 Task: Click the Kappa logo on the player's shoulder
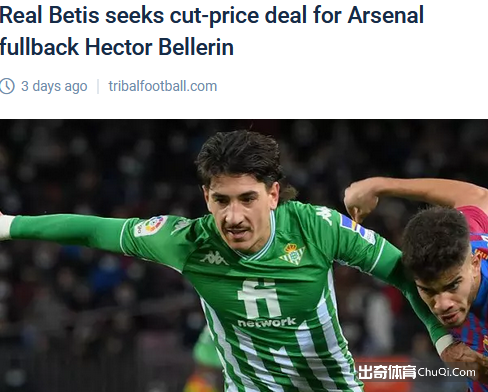click(323, 215)
